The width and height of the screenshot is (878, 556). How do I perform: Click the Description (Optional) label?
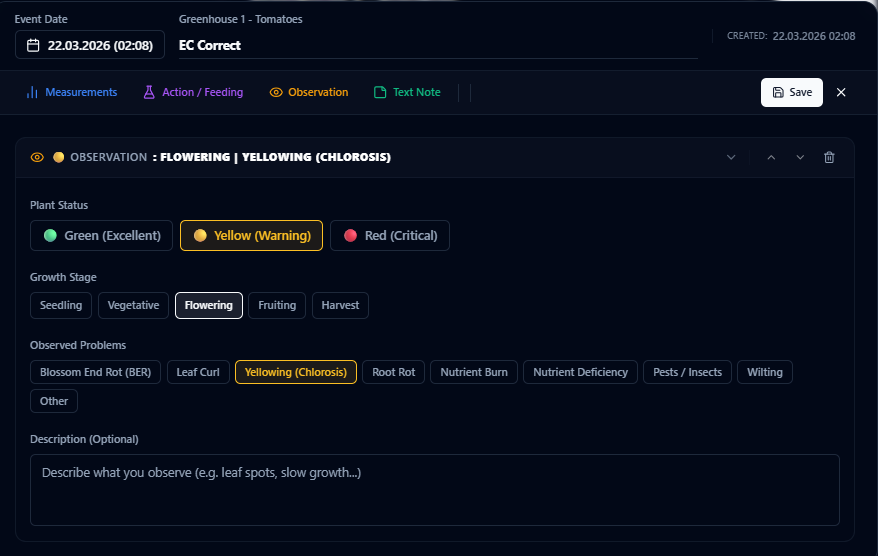coord(84,440)
